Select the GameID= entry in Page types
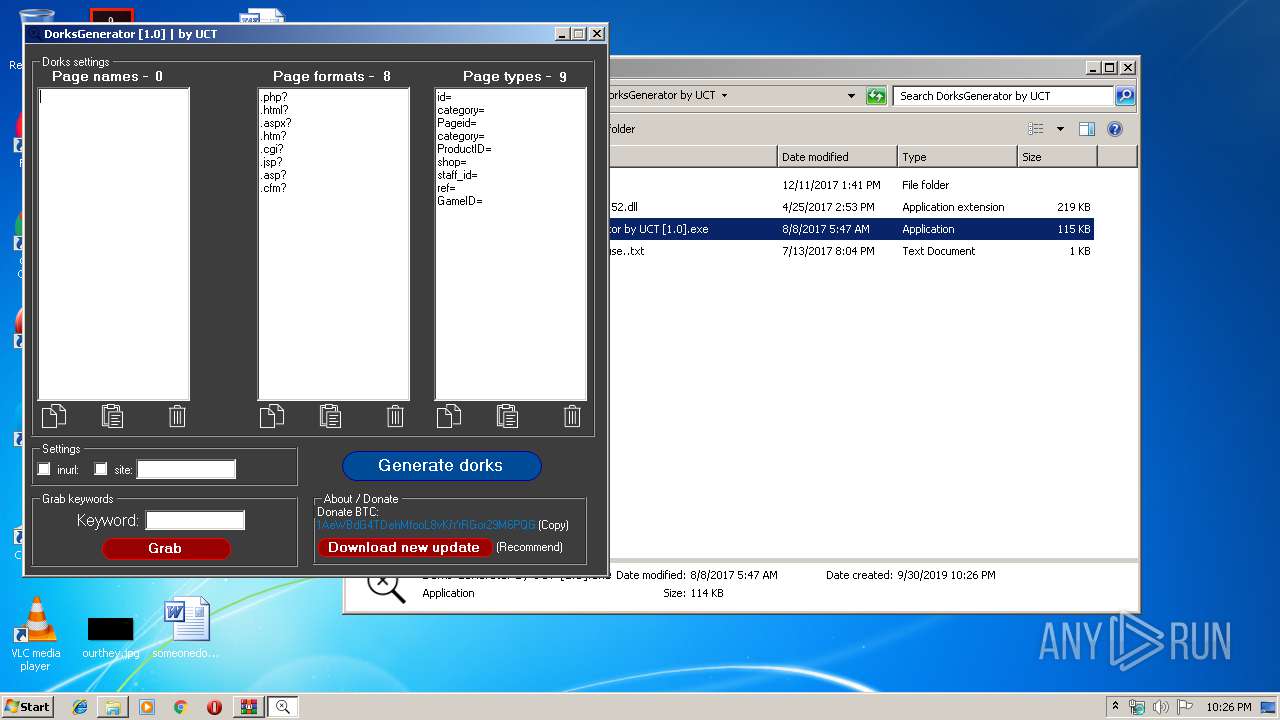The width and height of the screenshot is (1280, 720). click(x=460, y=201)
